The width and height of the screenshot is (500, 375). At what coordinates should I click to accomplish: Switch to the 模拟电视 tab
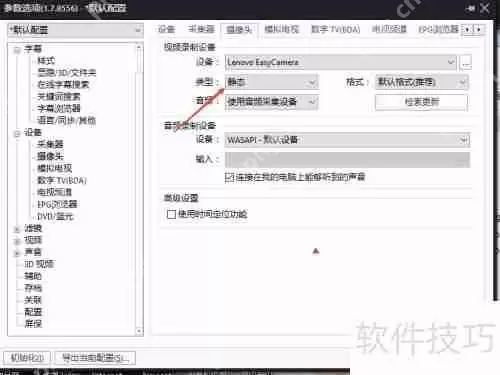point(282,29)
